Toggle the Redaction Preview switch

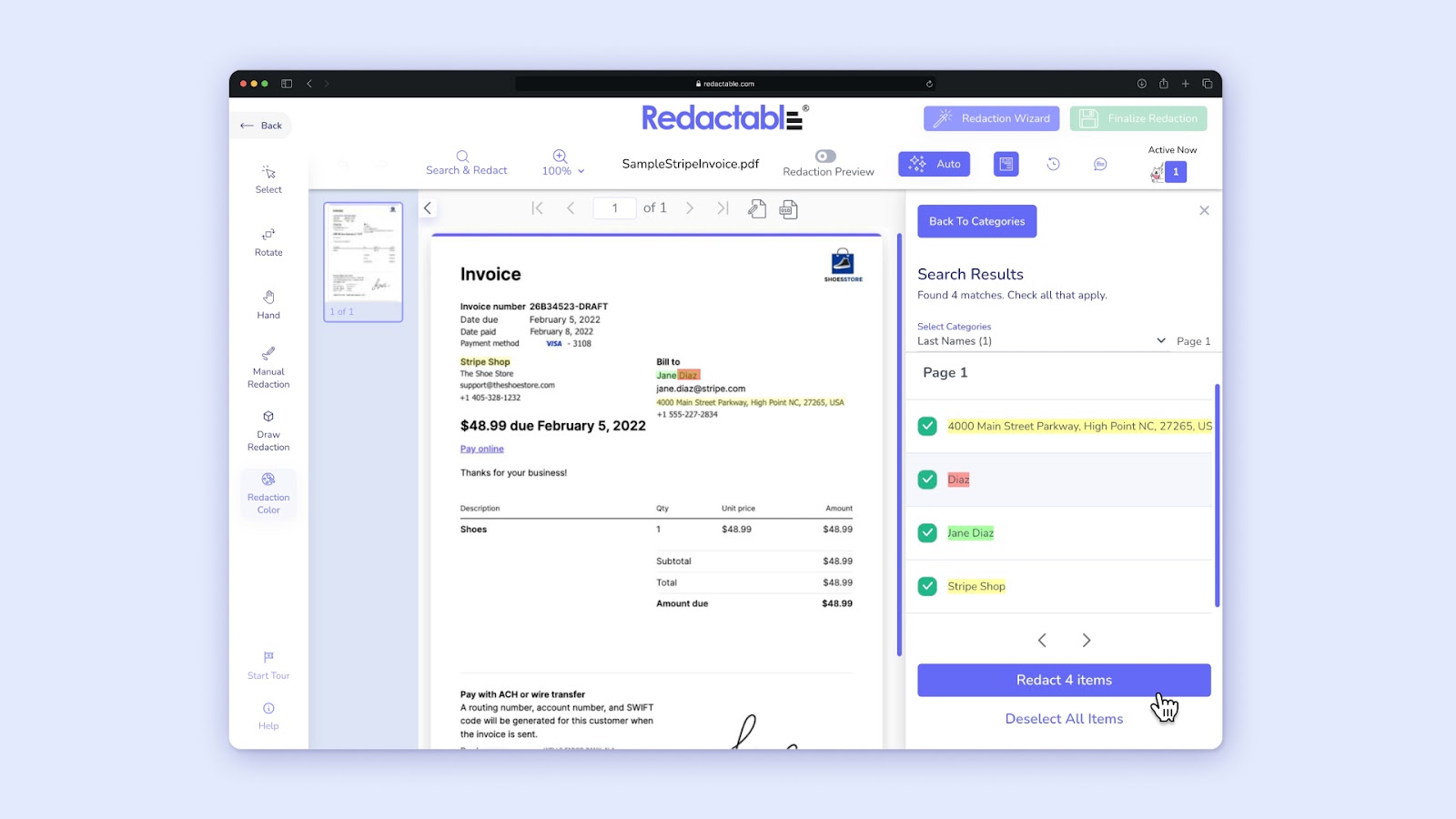point(825,157)
